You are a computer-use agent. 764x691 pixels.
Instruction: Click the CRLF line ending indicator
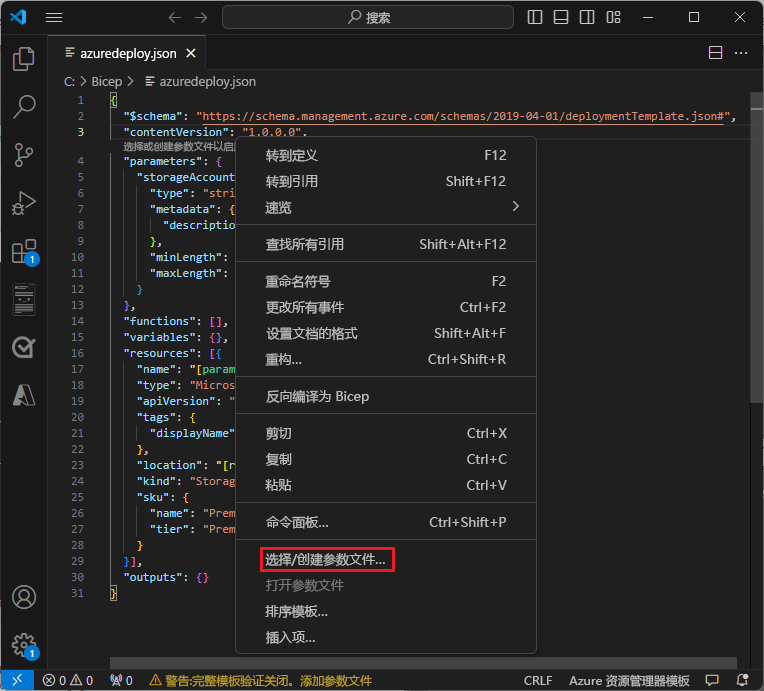(538, 680)
